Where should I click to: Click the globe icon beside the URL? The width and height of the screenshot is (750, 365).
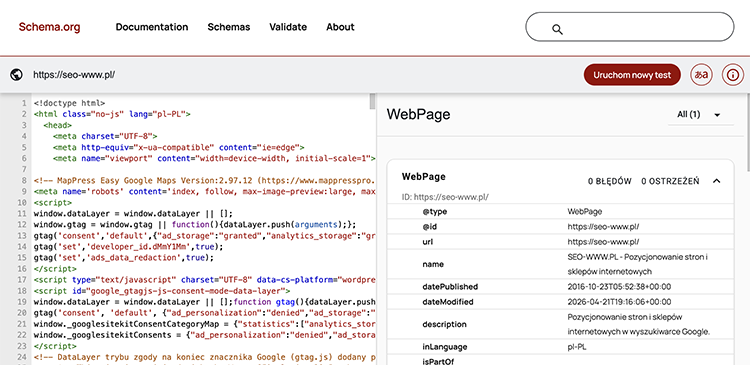16,75
